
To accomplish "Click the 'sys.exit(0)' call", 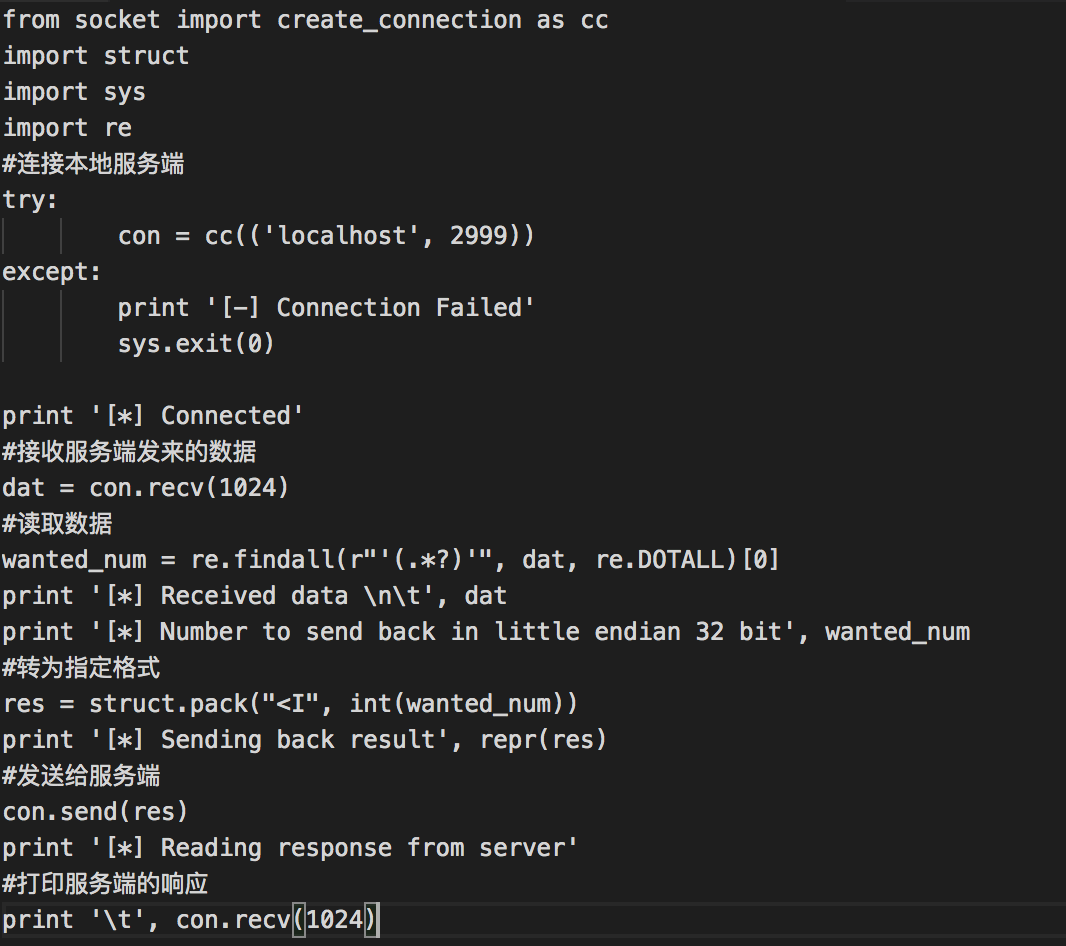I will 196,344.
